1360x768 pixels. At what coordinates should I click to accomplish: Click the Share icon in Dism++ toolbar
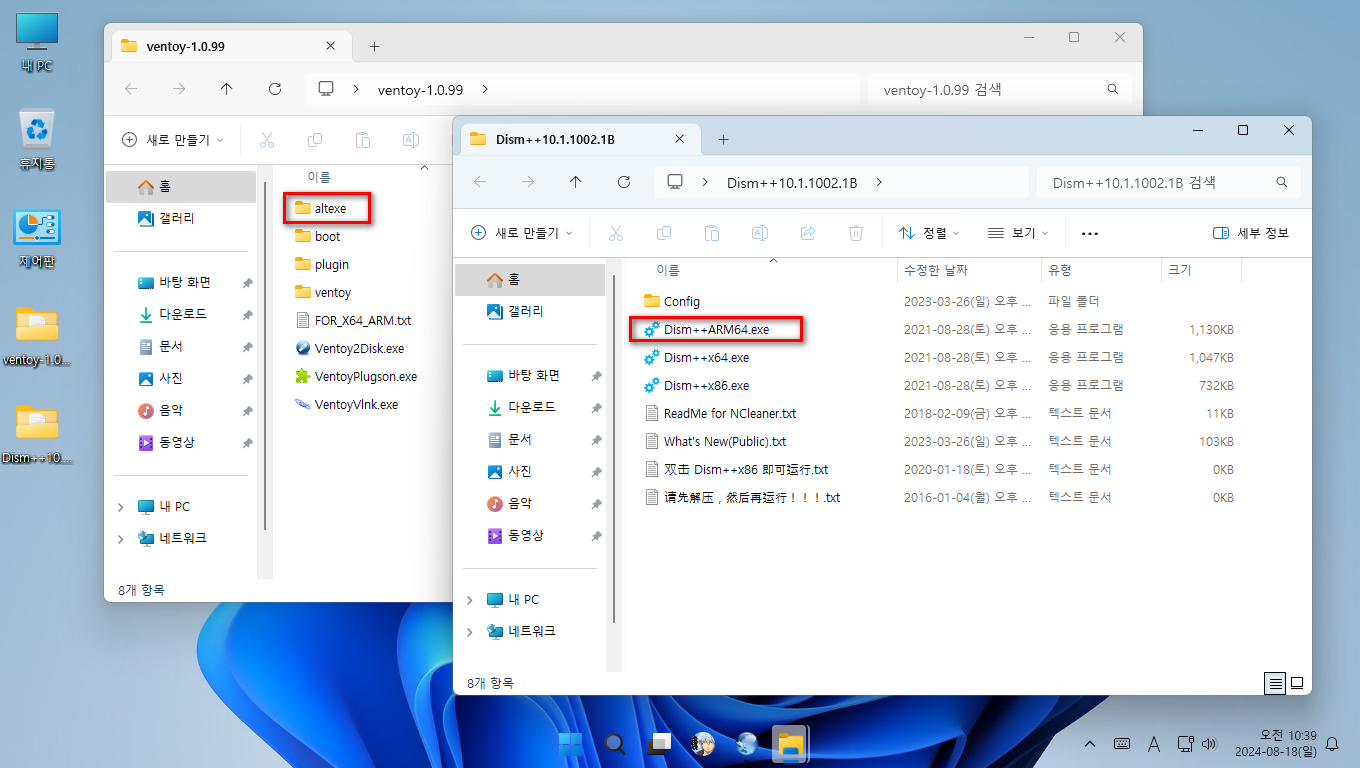[x=808, y=233]
